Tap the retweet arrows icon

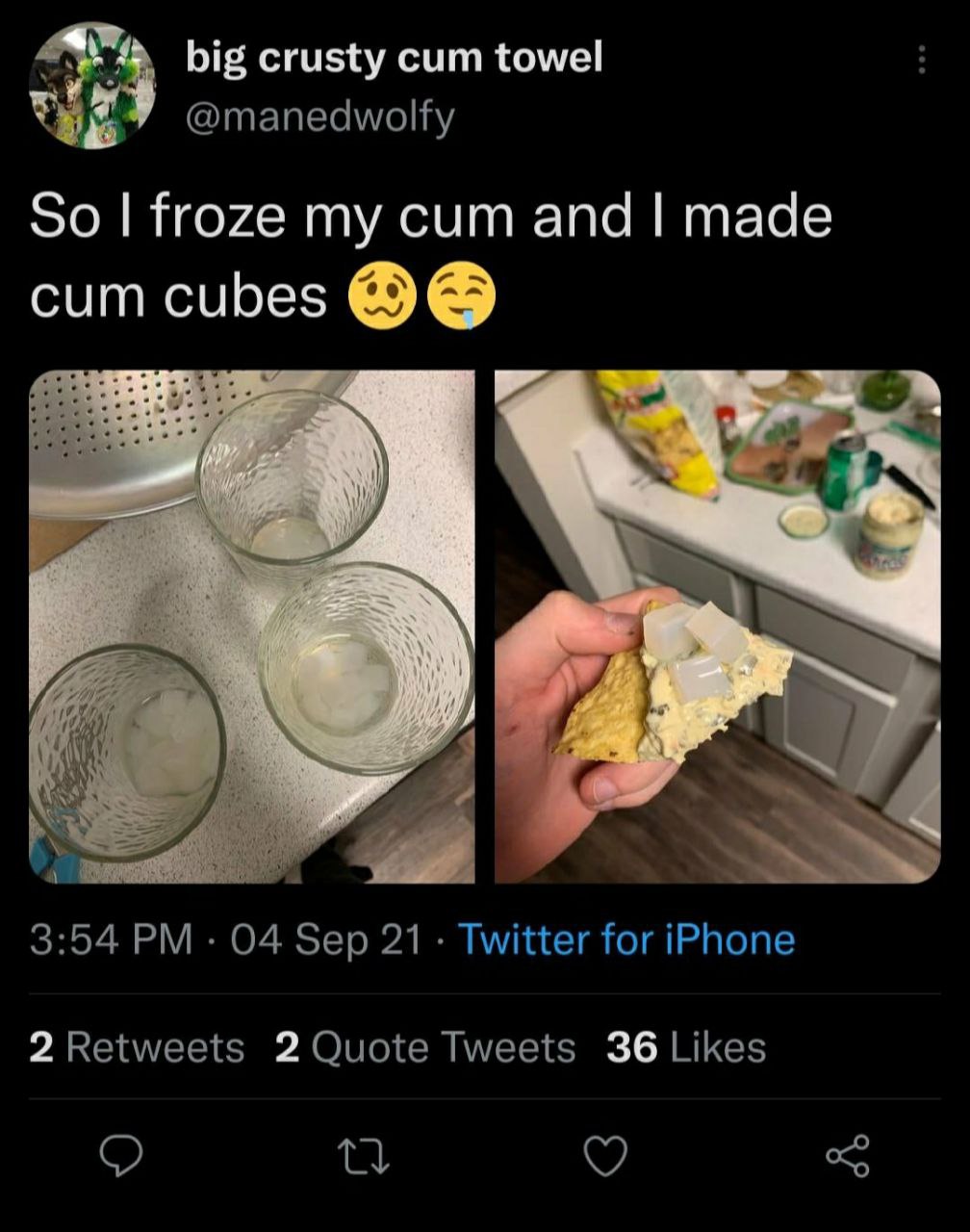coord(367,1154)
